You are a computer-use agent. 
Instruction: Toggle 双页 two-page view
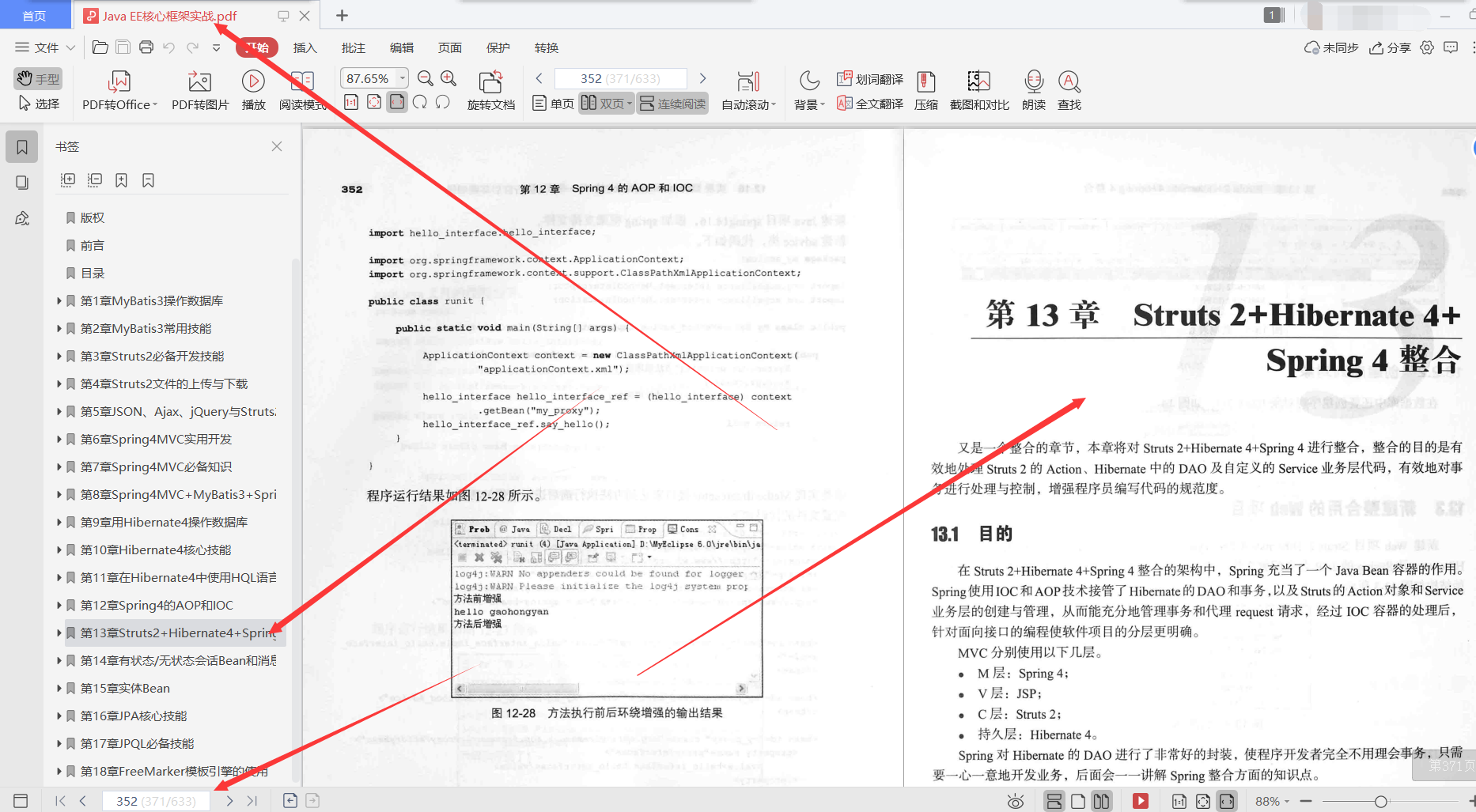(x=606, y=104)
